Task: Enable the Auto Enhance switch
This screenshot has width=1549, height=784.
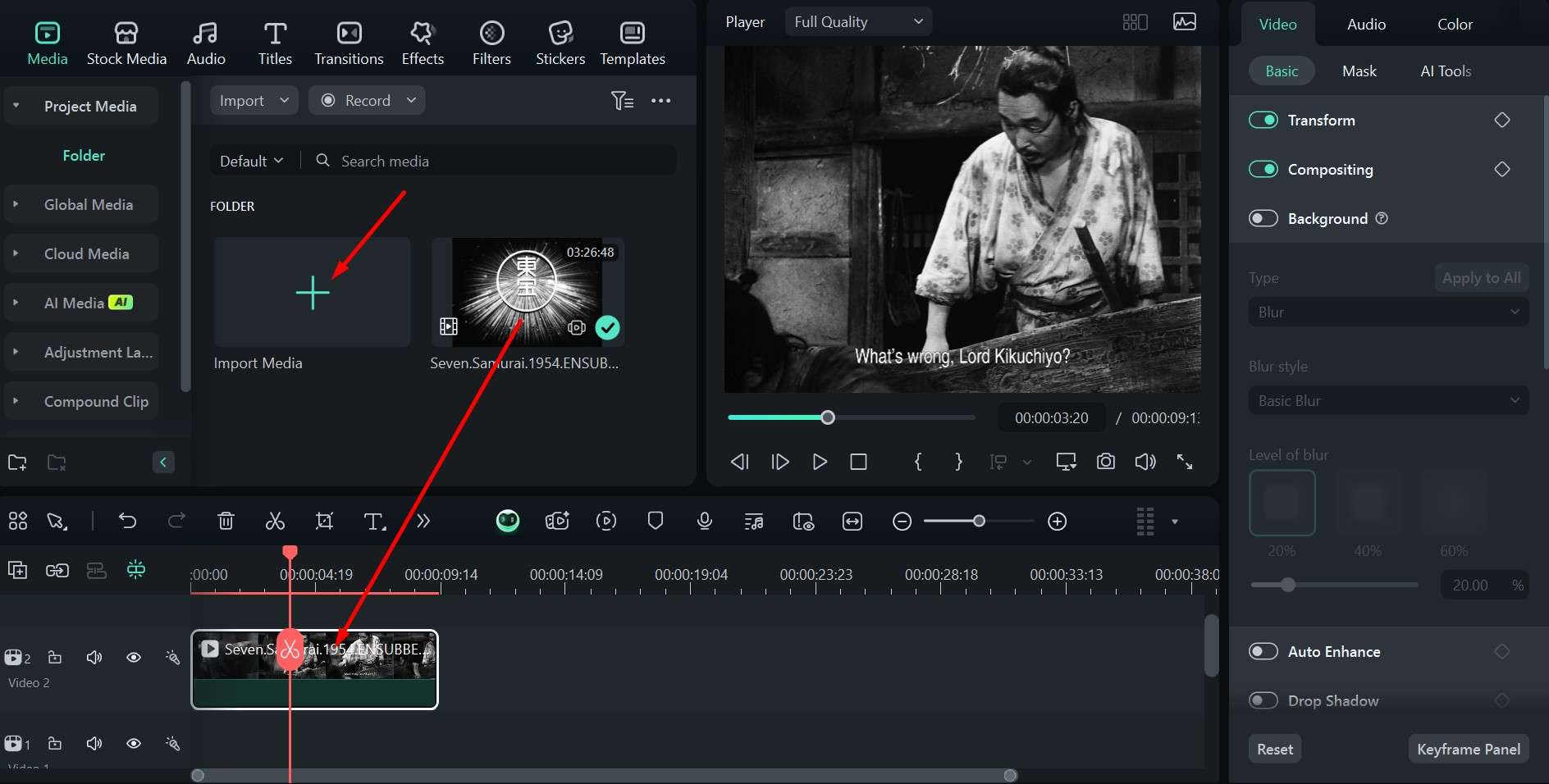Action: 1263,652
